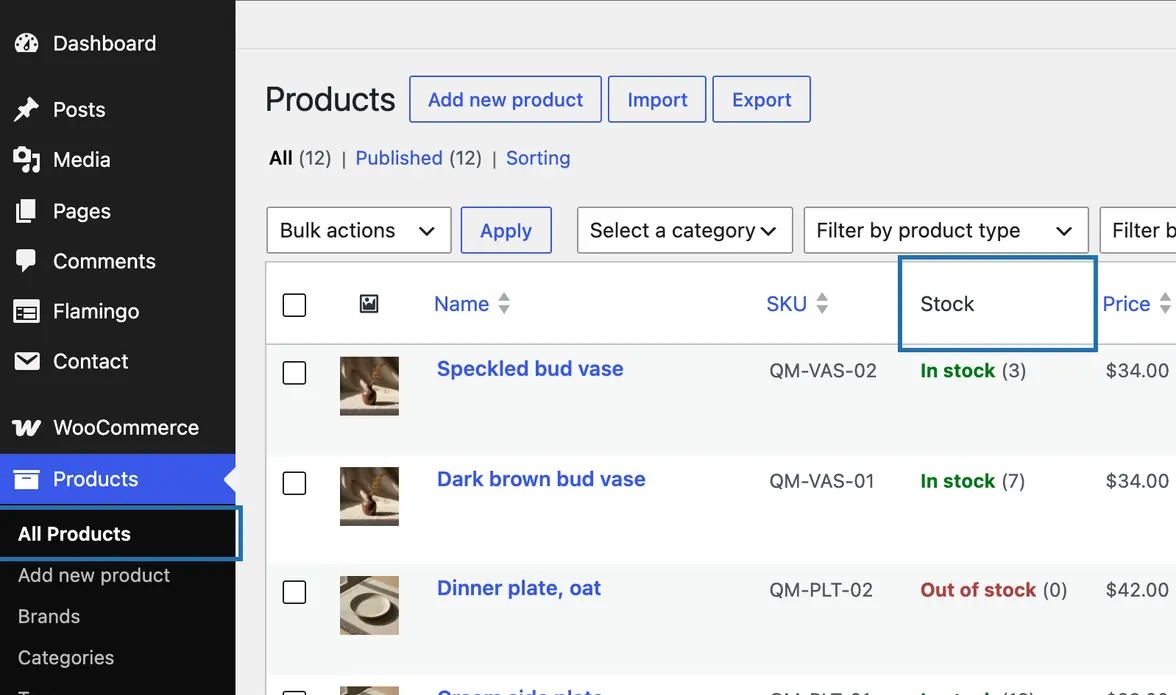Sort by Name column header
Viewport: 1176px width, 695px height.
click(461, 304)
